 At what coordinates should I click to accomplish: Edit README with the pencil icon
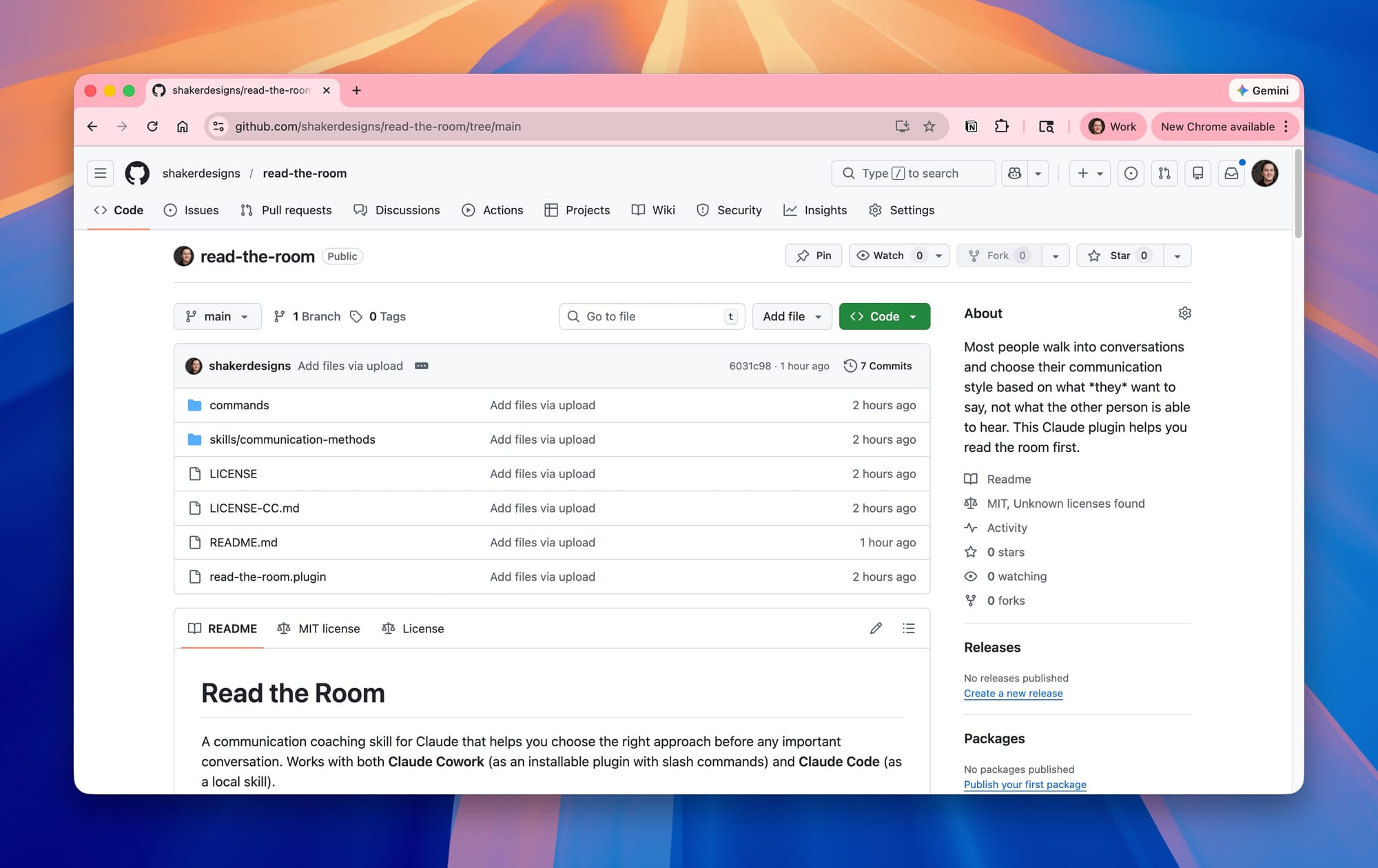point(876,628)
